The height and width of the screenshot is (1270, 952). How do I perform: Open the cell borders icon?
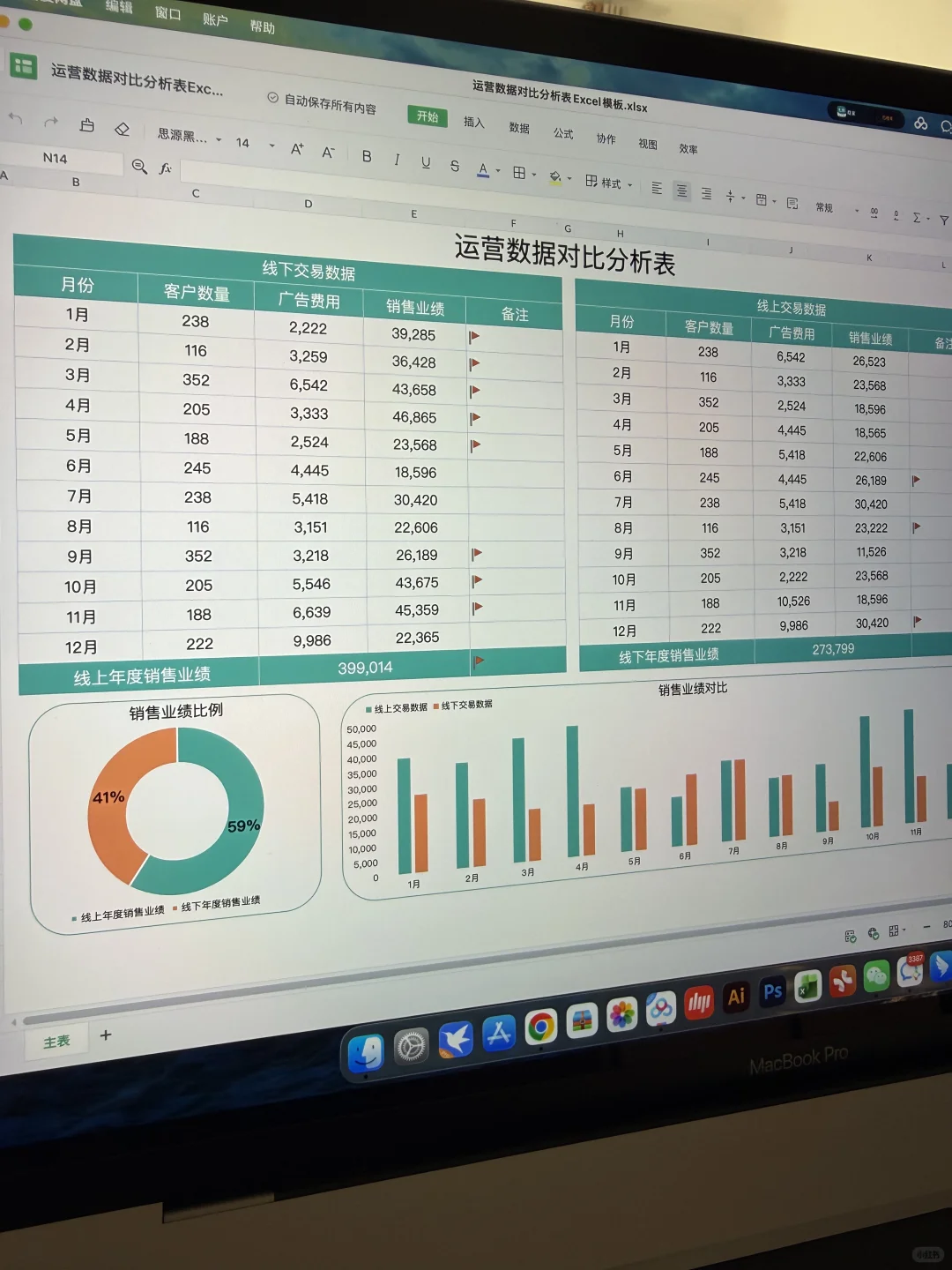point(521,173)
